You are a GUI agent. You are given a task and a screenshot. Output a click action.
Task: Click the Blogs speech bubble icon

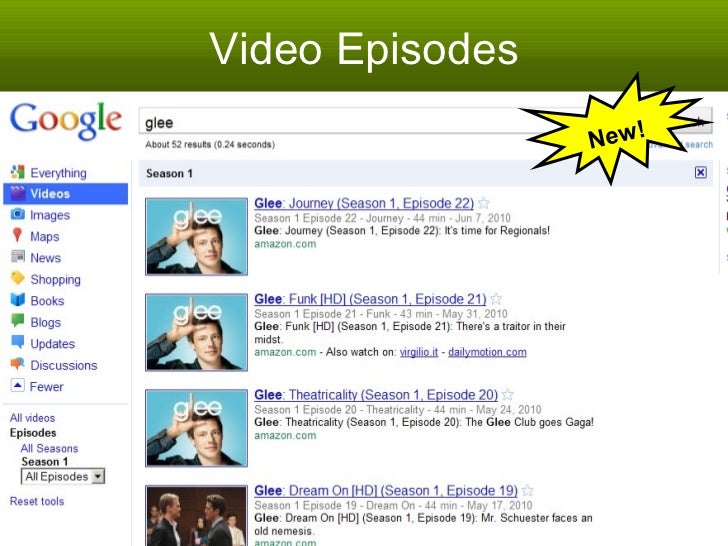pos(18,321)
